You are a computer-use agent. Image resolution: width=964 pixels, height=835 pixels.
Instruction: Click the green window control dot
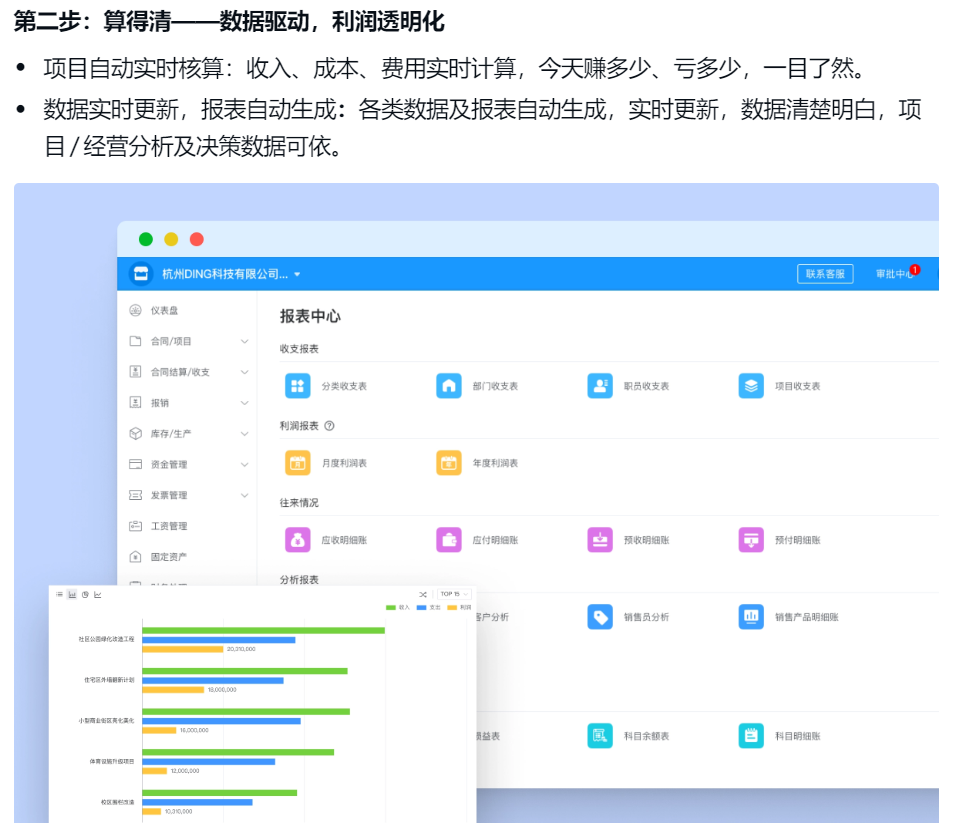146,239
